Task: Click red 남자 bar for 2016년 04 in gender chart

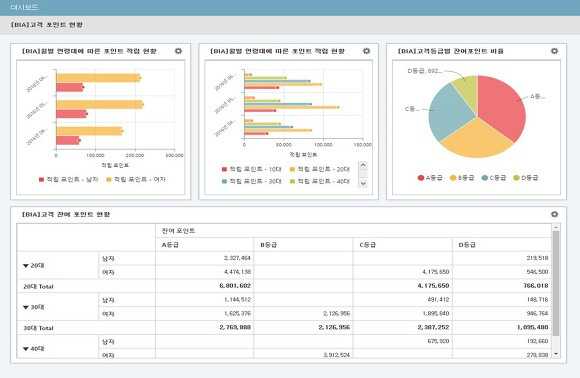Action: coord(68,140)
